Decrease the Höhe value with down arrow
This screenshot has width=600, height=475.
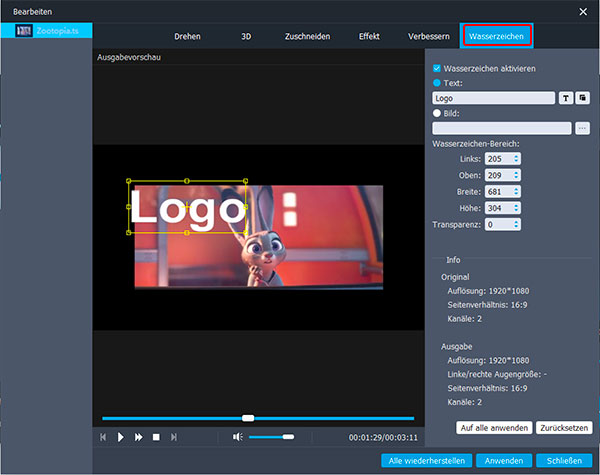pyautogui.click(x=516, y=211)
